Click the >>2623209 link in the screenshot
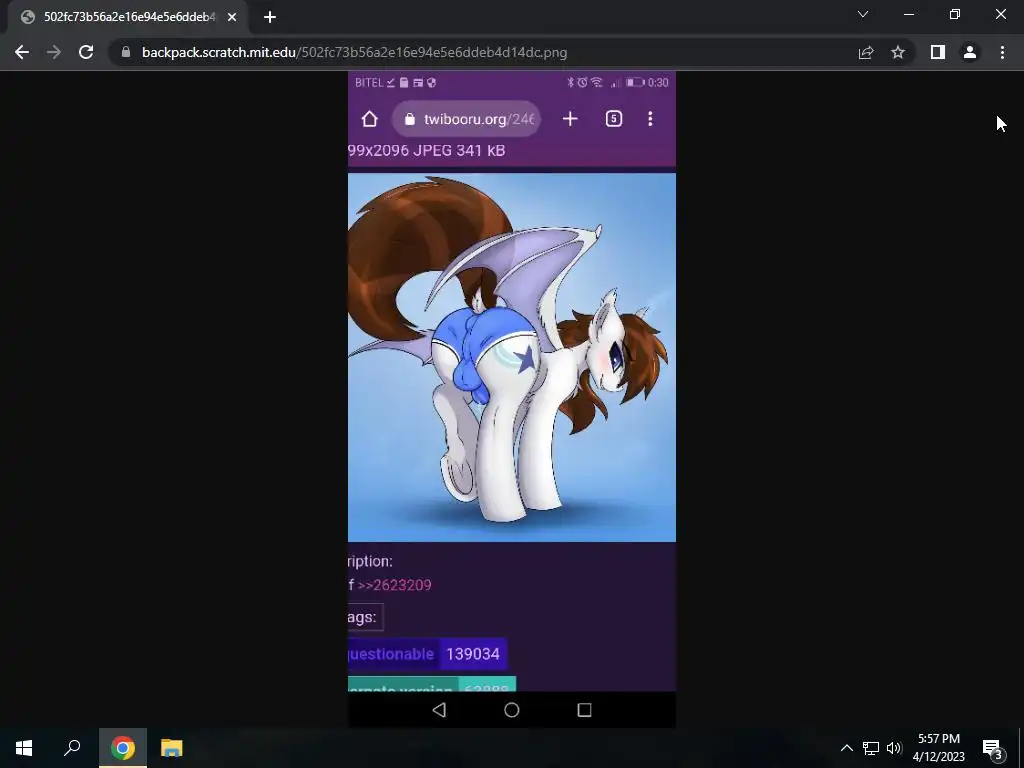Viewport: 1024px width, 768px height. click(394, 585)
